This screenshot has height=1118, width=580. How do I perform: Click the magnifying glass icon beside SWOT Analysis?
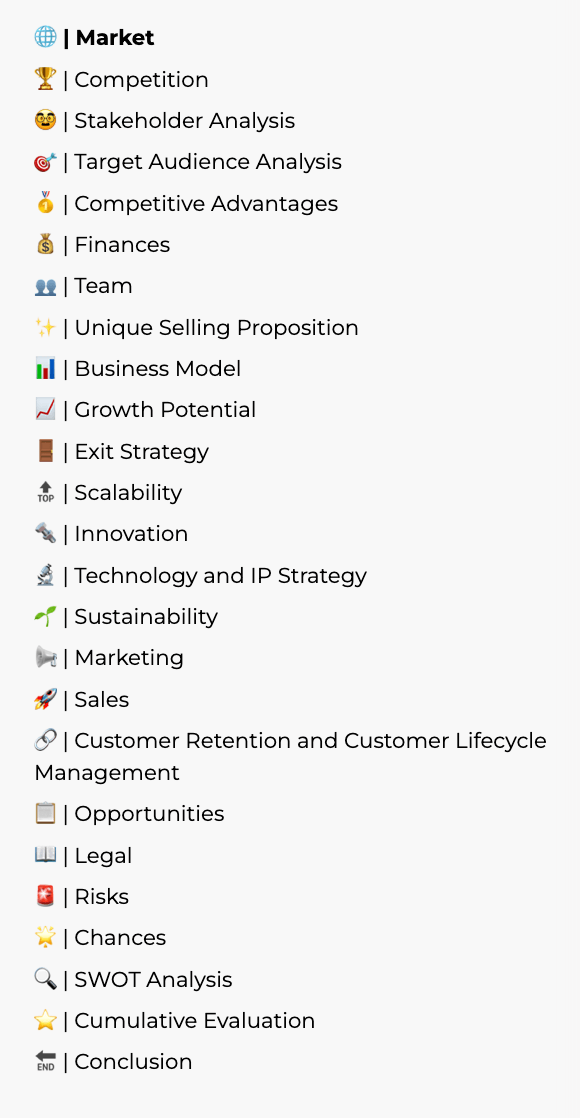[46, 979]
